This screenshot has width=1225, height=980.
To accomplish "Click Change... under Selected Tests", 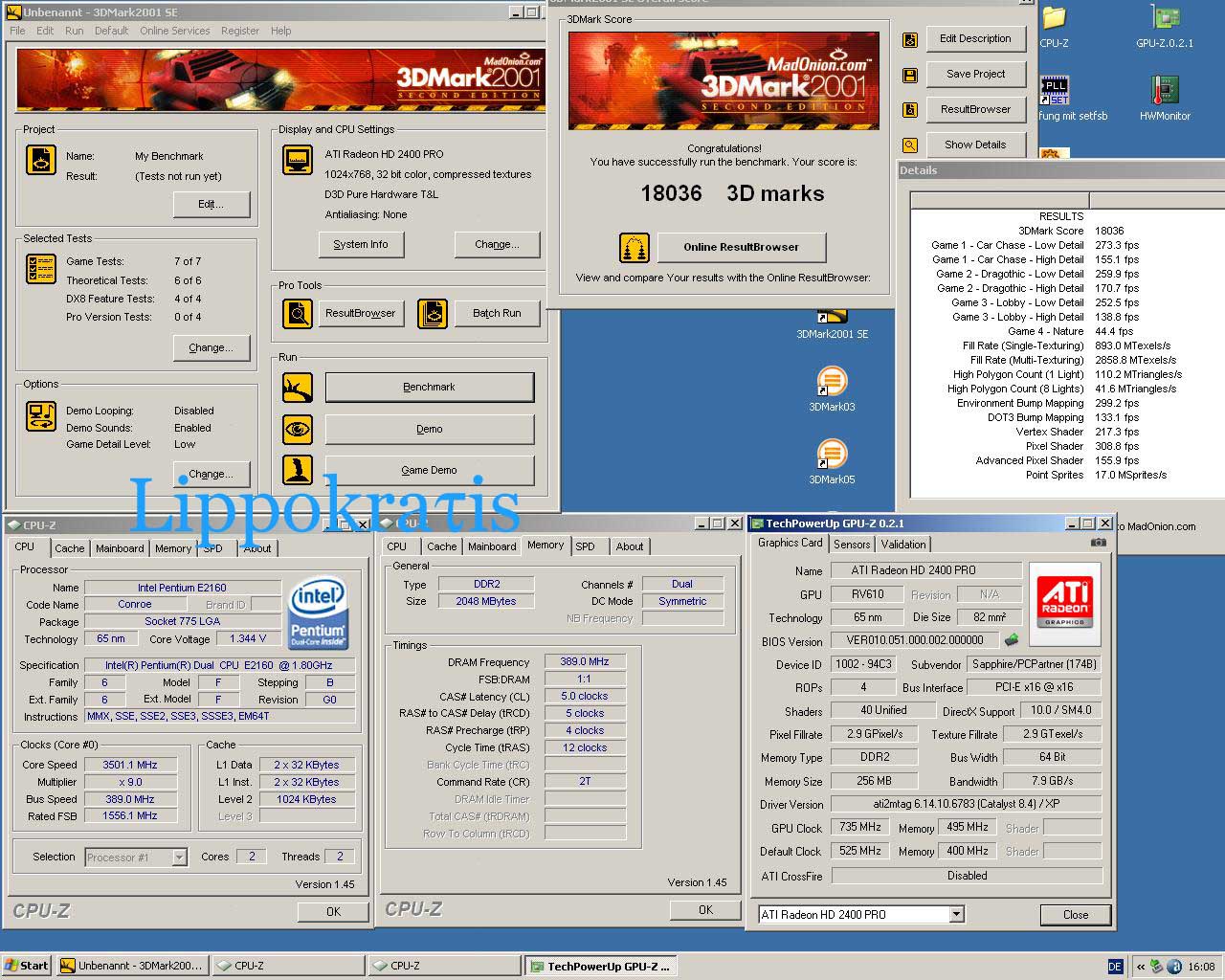I will pos(212,347).
